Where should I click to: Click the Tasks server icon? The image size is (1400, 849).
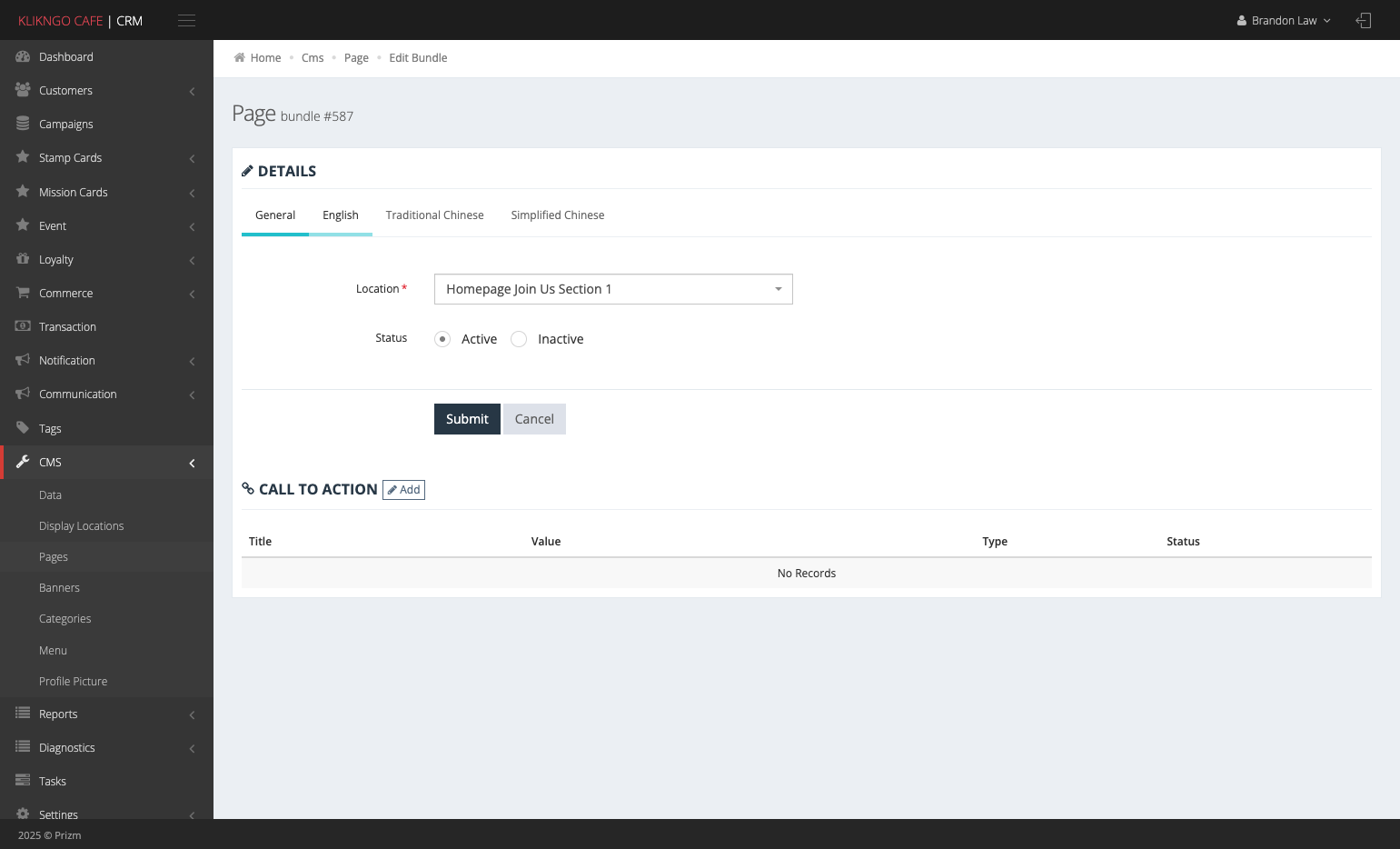click(23, 781)
